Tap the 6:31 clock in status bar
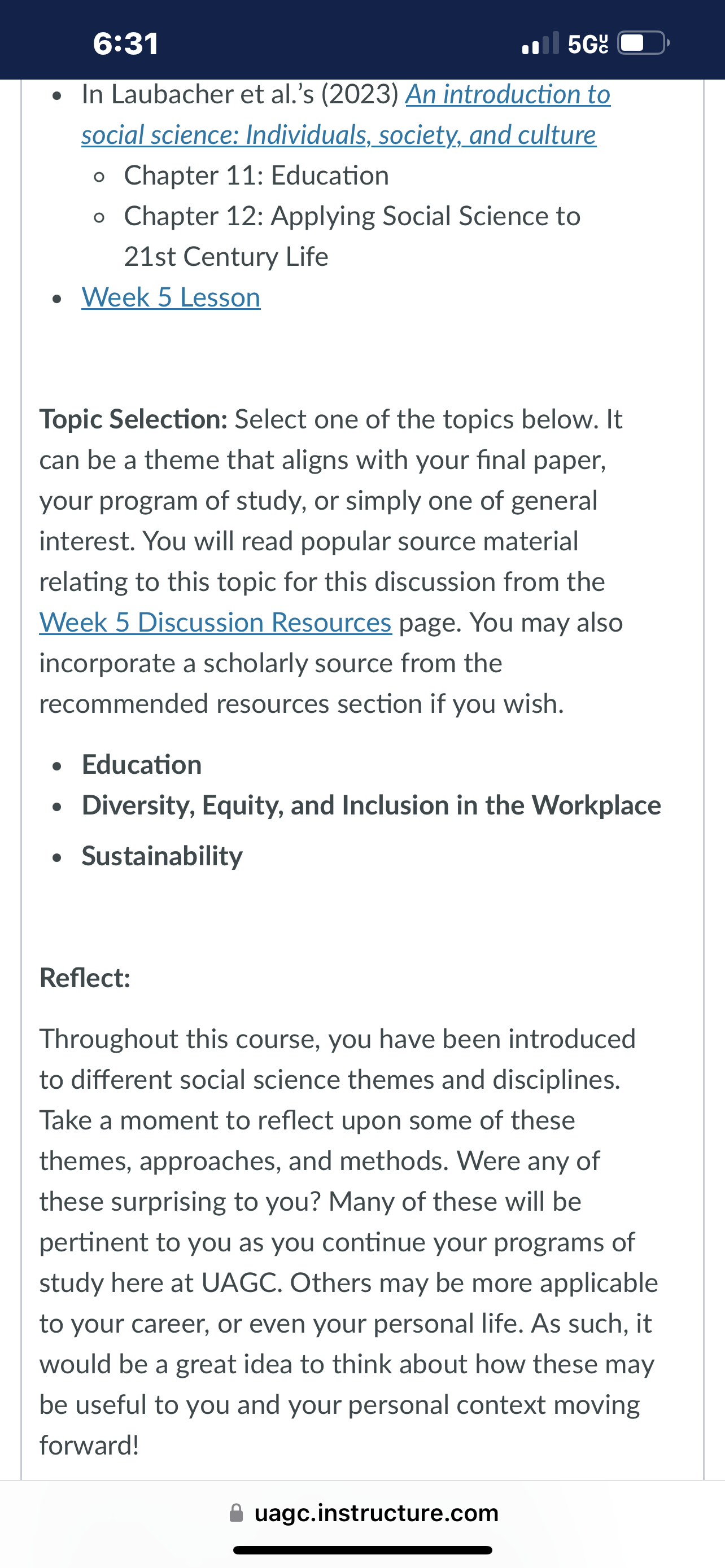Viewport: 725px width, 1568px height. point(126,43)
